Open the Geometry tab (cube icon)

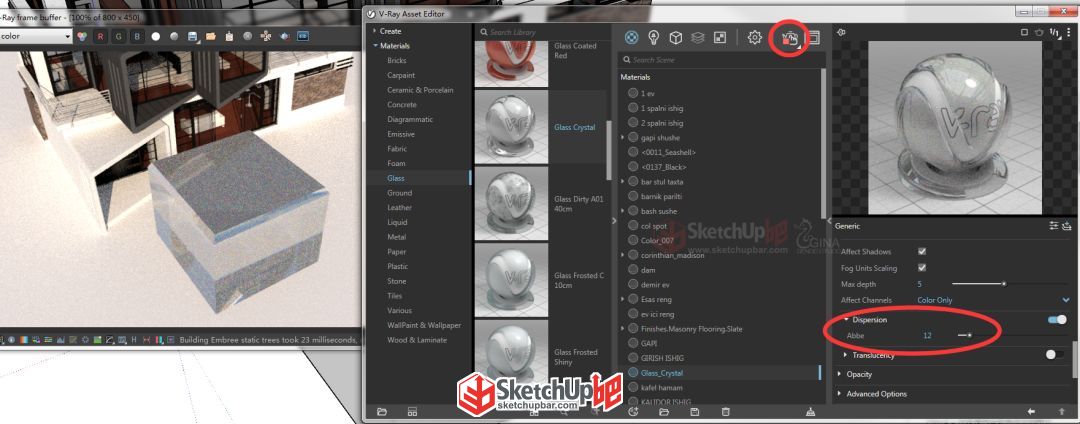coord(676,38)
